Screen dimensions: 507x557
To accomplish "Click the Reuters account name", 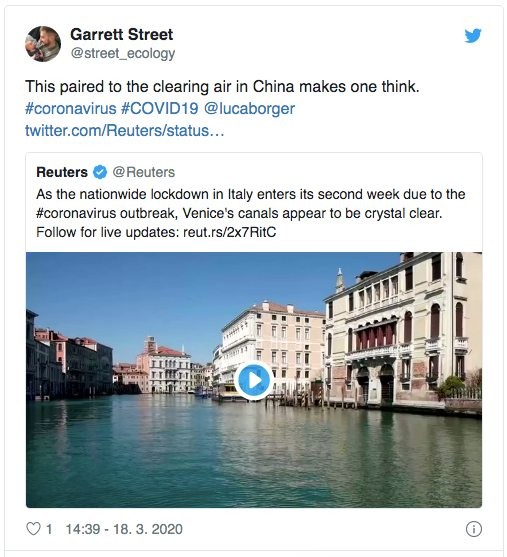I will [62, 172].
